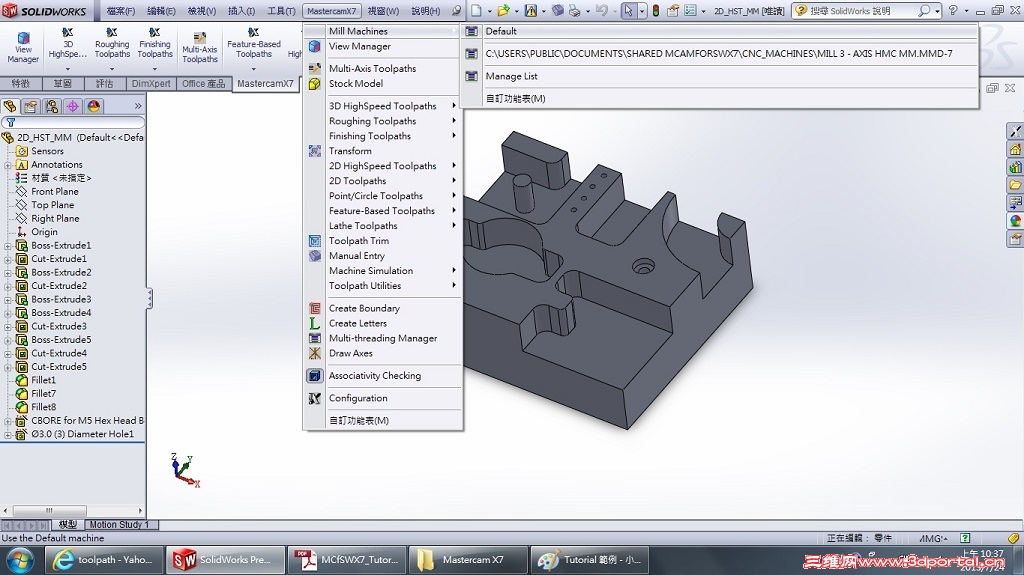This screenshot has width=1024, height=575.
Task: Click Stock Model icon in menu
Action: 315,84
